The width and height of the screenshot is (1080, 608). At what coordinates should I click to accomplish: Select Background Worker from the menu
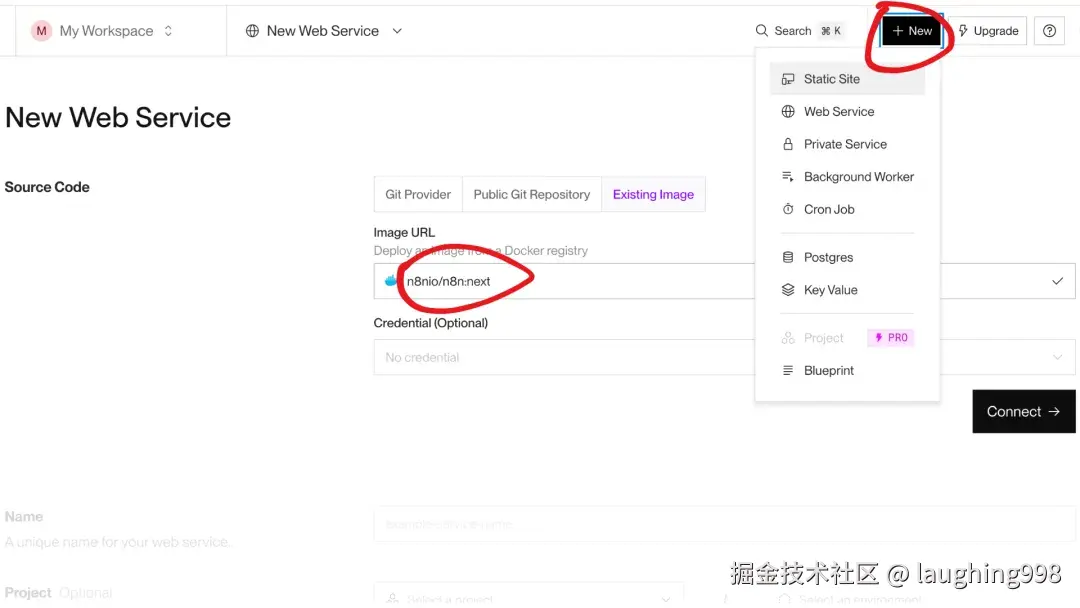coord(847,177)
